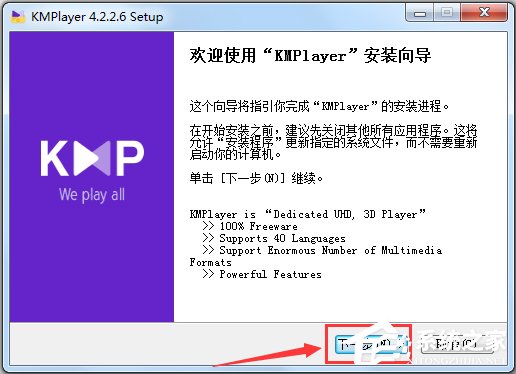Click the 'We play all' slogan

point(92,195)
